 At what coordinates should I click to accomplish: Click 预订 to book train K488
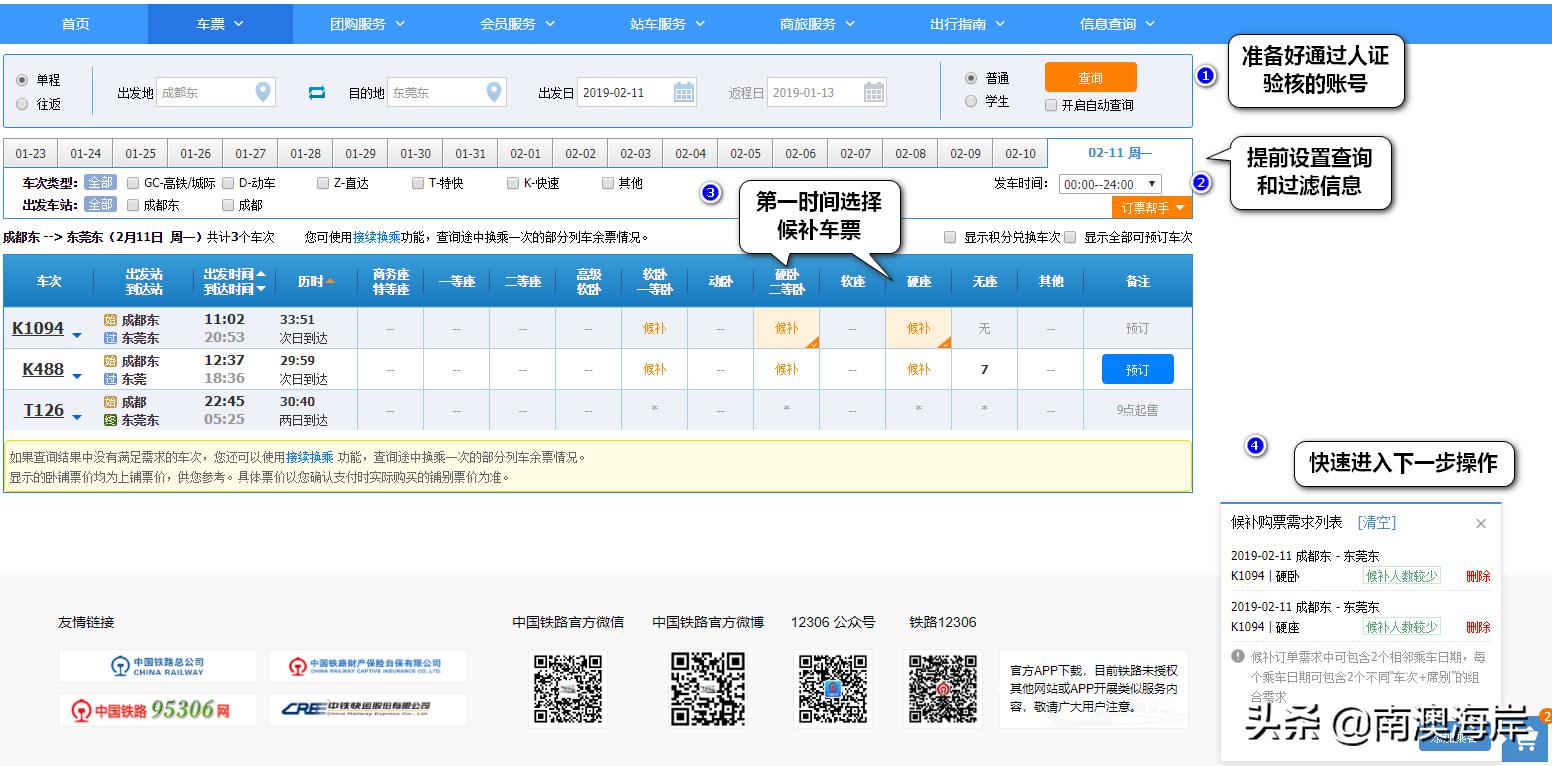click(1137, 368)
